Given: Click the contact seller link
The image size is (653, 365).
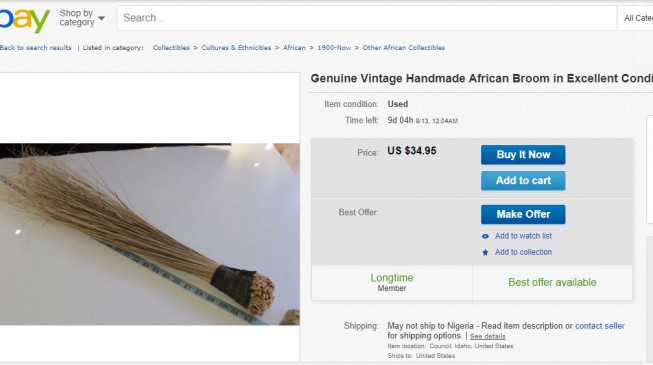Looking at the screenshot, I should [x=600, y=326].
